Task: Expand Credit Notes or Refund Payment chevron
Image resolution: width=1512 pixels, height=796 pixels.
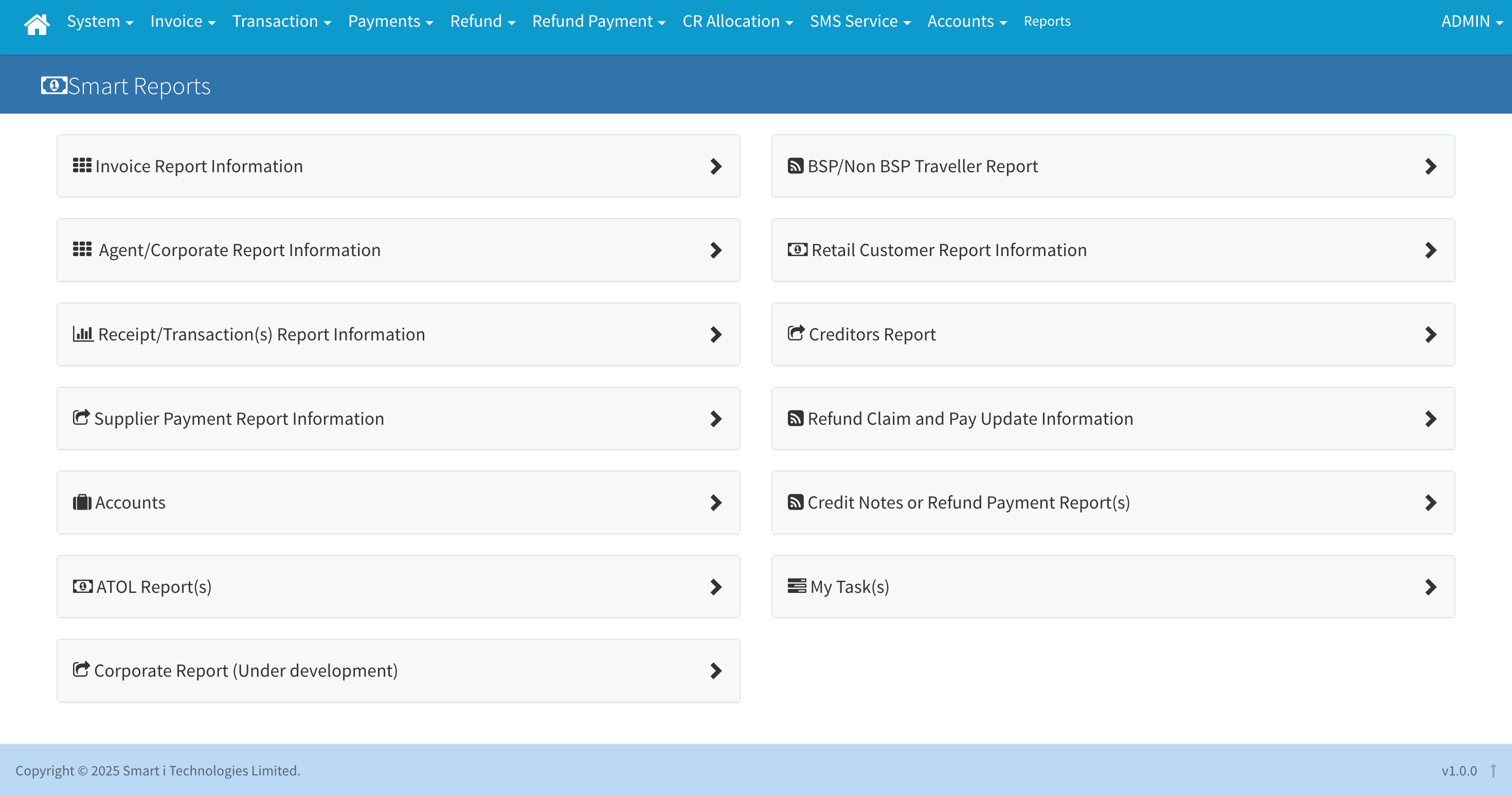Action: coord(1430,502)
